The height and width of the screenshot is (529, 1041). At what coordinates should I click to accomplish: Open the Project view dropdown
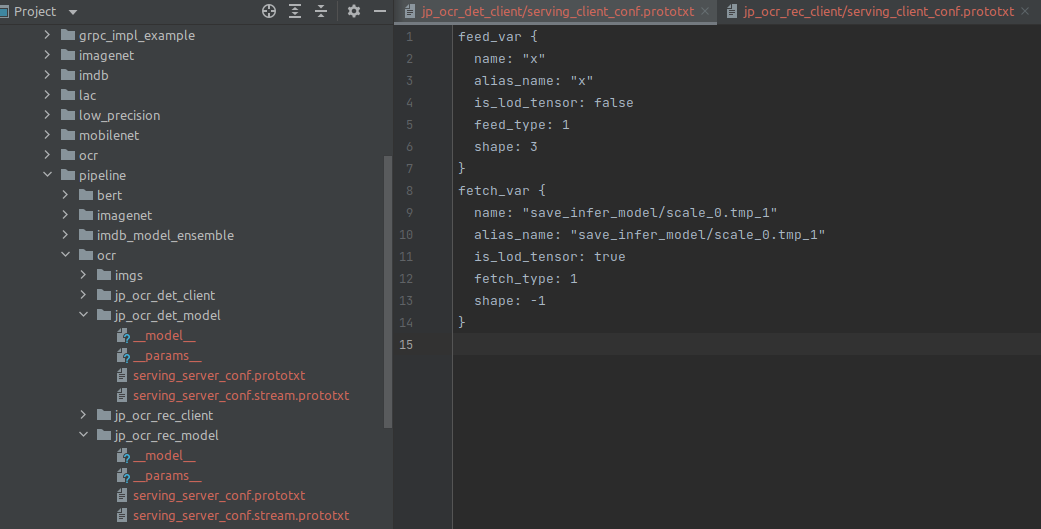pos(73,12)
